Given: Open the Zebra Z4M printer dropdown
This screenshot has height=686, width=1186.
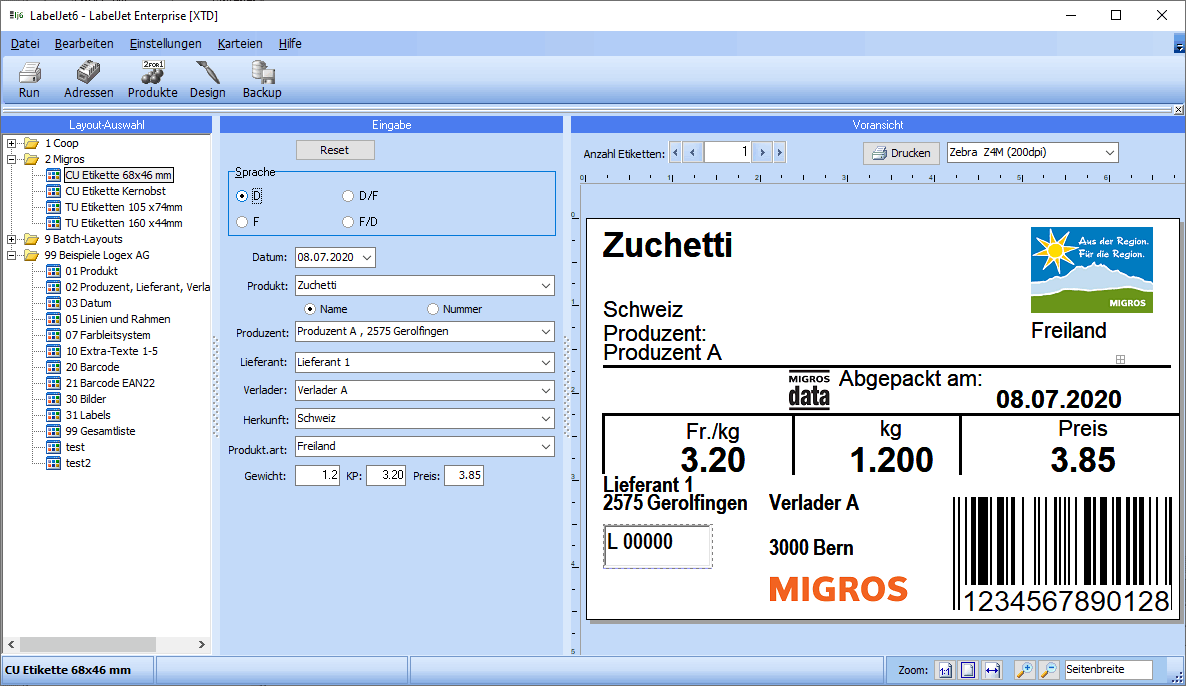Looking at the screenshot, I should pyautogui.click(x=1110, y=153).
